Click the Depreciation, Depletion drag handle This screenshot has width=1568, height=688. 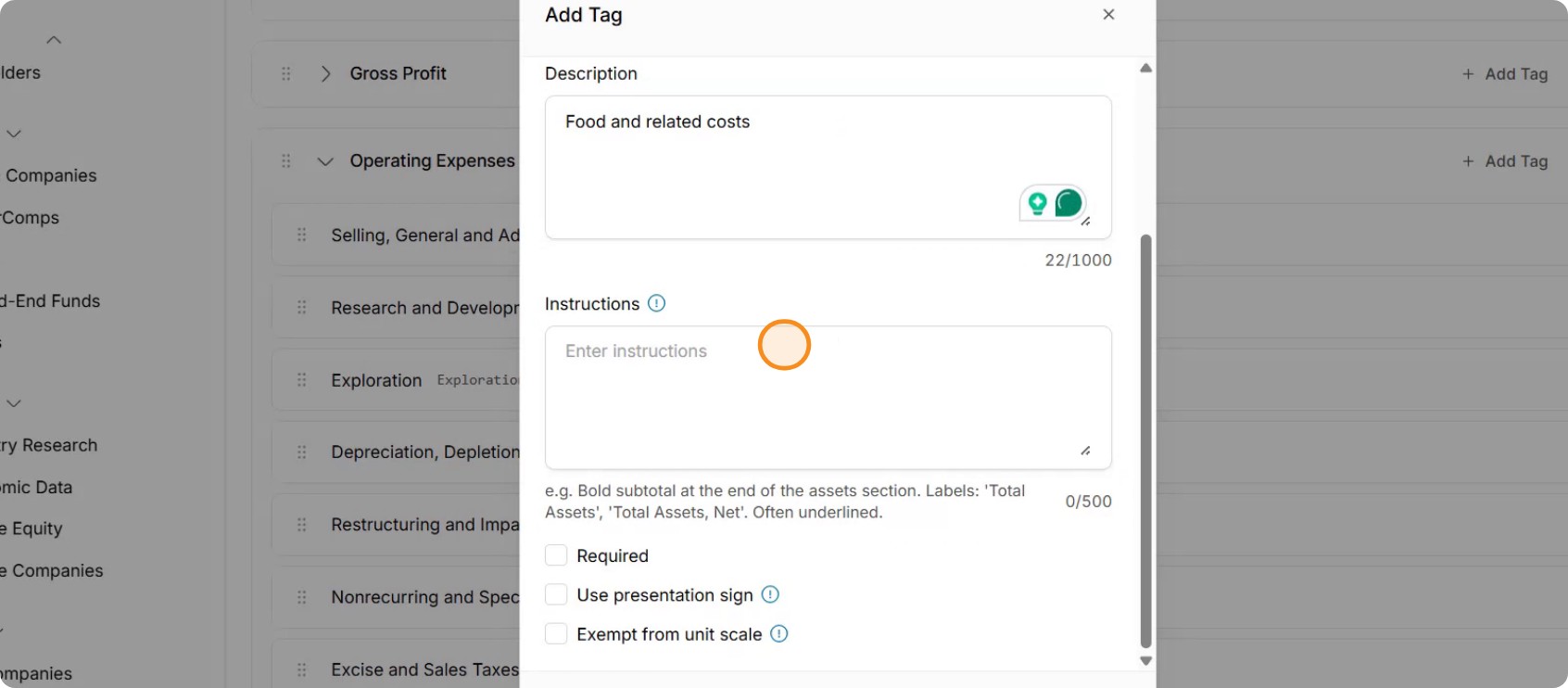point(301,452)
